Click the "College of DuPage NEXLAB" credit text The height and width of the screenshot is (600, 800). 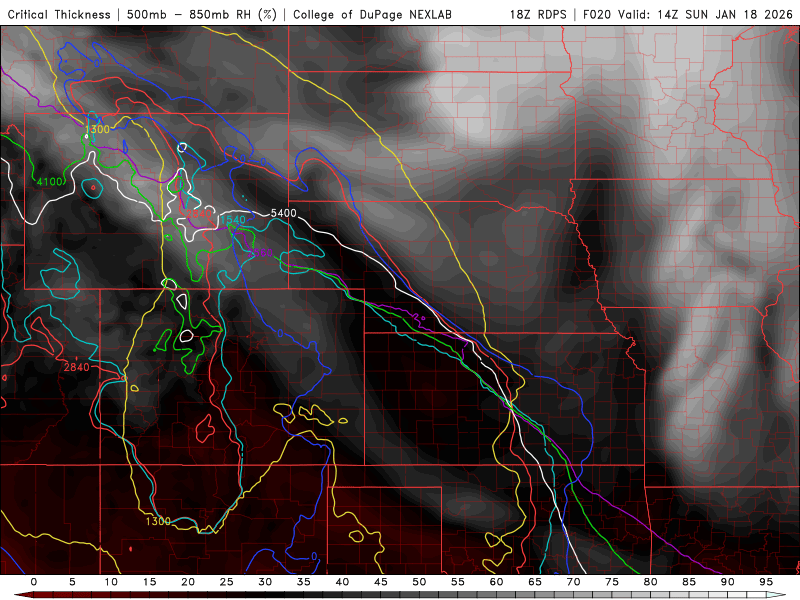(x=372, y=14)
